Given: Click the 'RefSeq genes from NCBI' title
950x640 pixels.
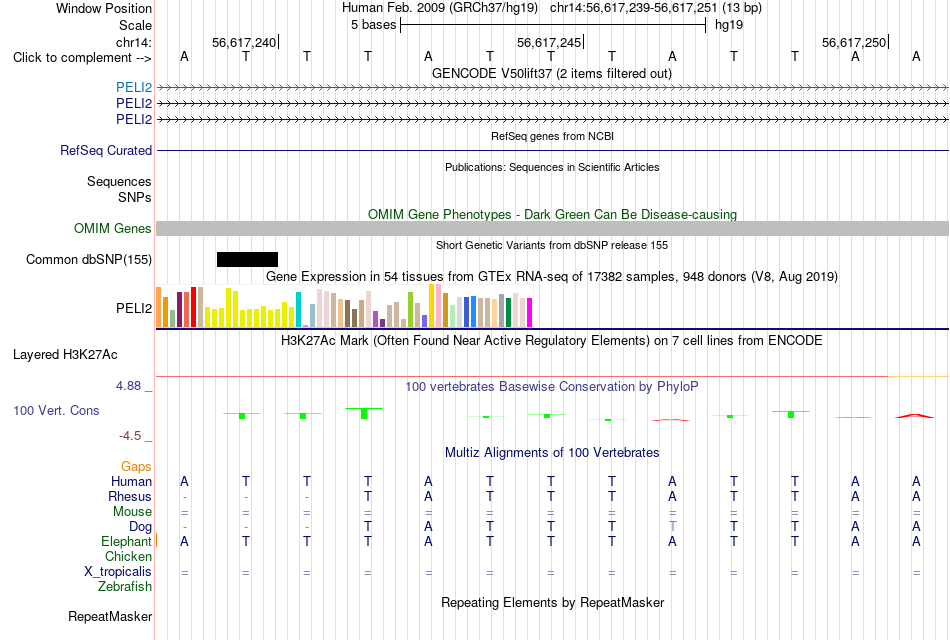Looking at the screenshot, I should 552,136.
